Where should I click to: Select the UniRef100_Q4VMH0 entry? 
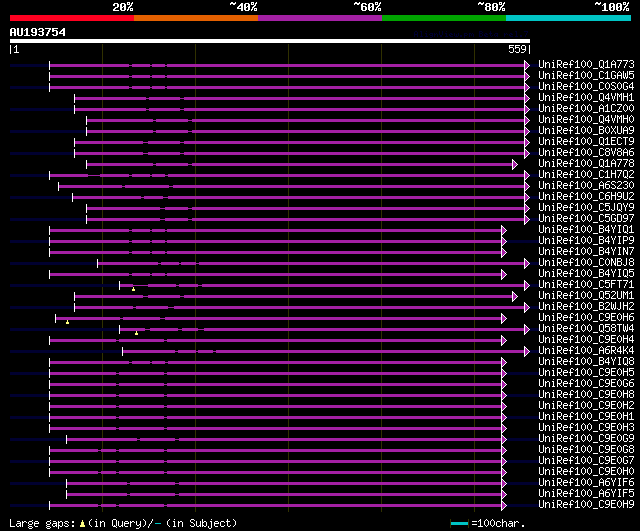(586, 120)
